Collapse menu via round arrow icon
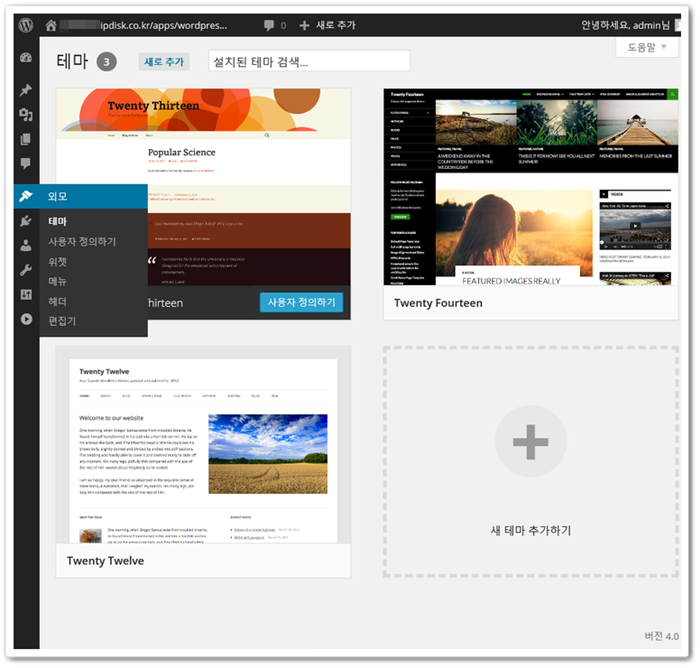The image size is (700, 668). pos(26,319)
